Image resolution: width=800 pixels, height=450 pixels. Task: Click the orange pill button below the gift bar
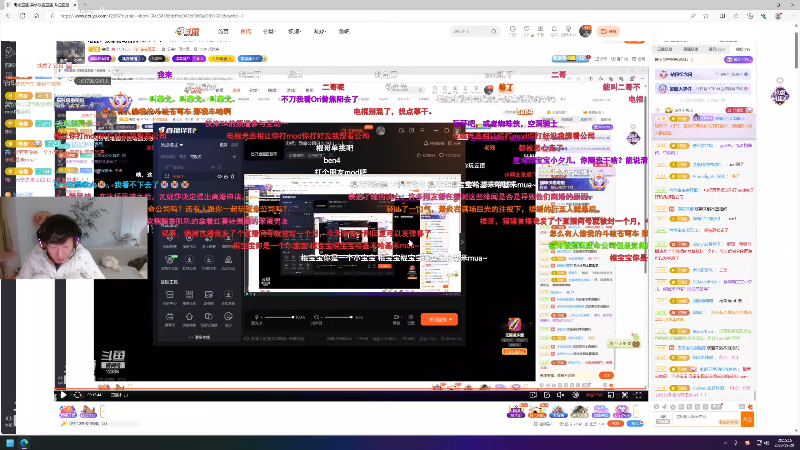(x=616, y=423)
